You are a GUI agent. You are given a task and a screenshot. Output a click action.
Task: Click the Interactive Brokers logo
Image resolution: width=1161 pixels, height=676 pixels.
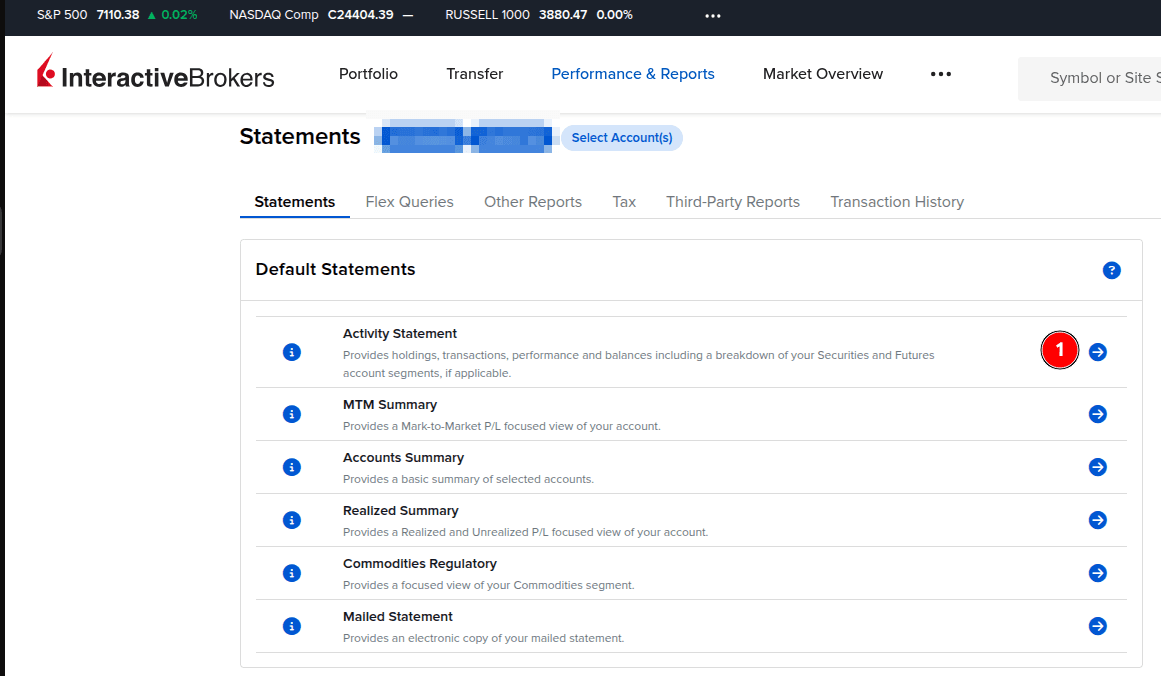point(155,75)
